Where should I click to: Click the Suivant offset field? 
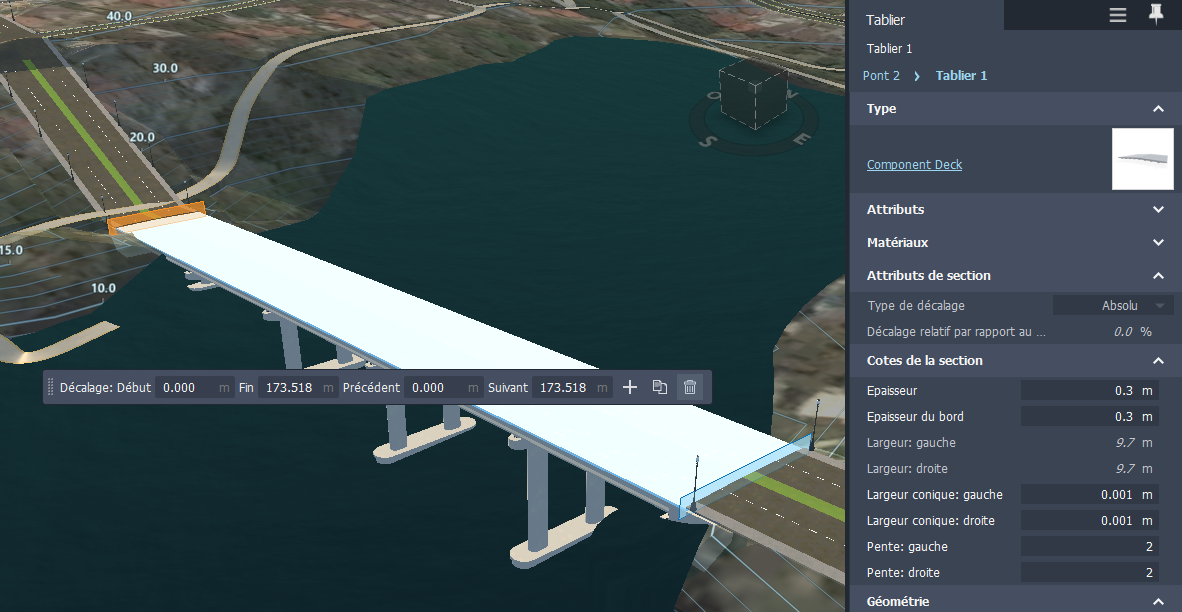571,387
